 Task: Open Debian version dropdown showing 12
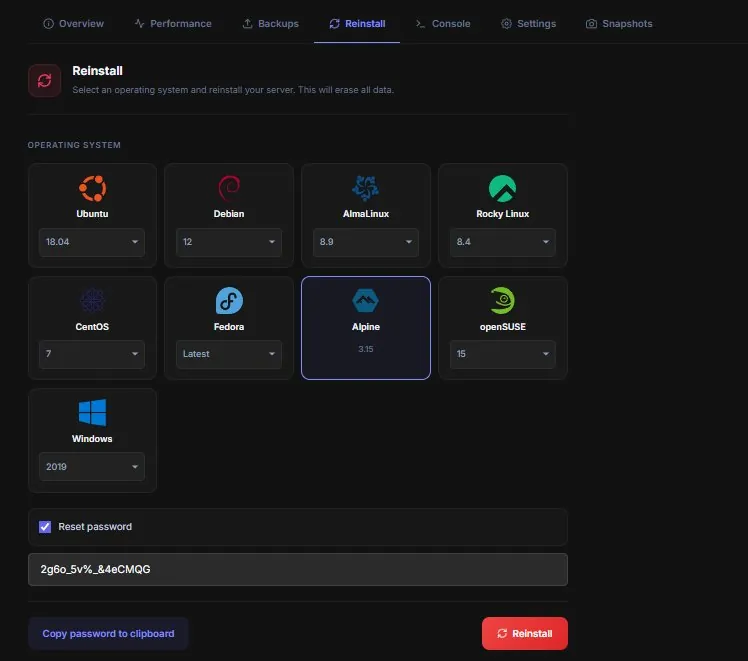(229, 242)
